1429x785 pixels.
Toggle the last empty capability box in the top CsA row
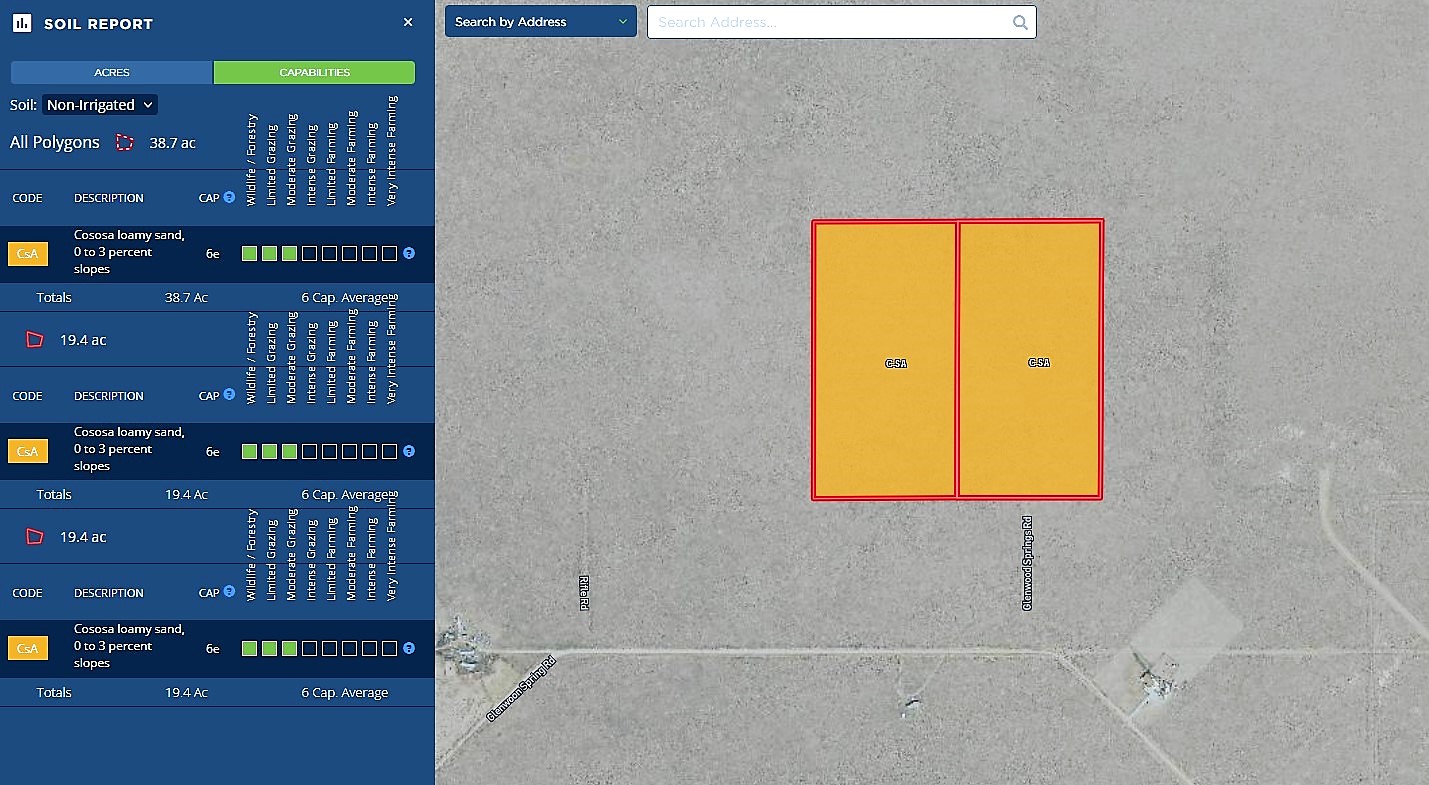click(389, 254)
